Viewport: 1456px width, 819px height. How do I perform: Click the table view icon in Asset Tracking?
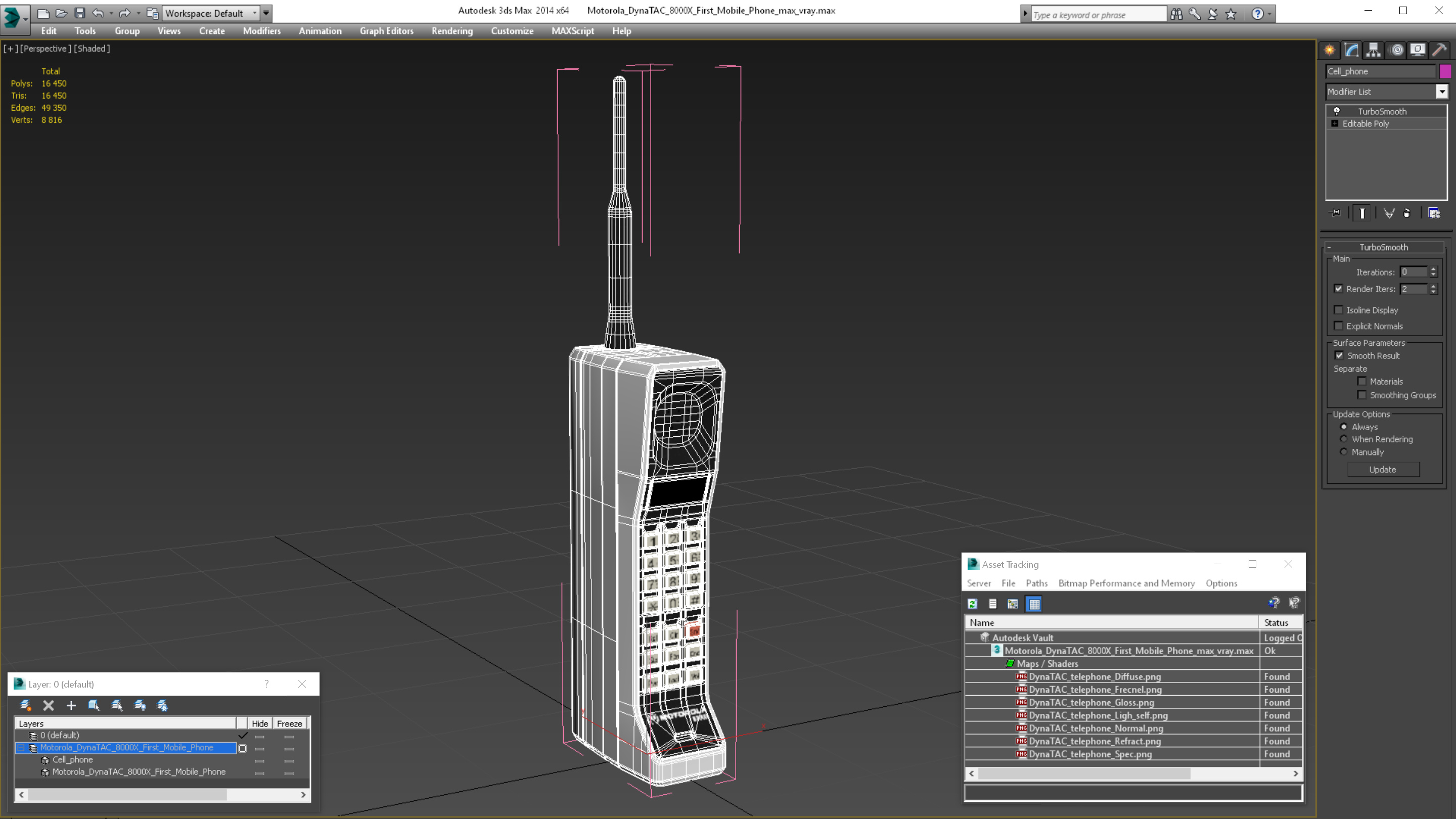point(1034,604)
